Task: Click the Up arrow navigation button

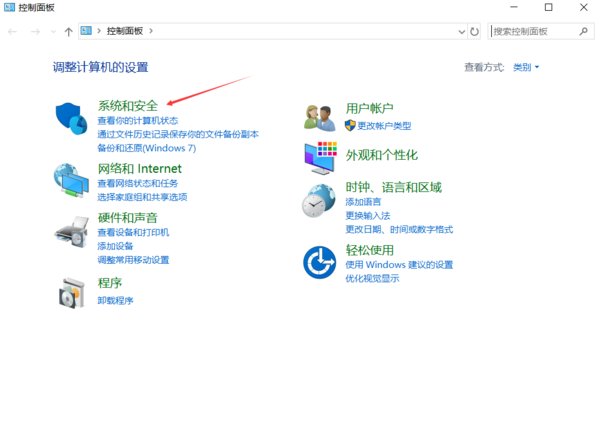Action: (68, 31)
